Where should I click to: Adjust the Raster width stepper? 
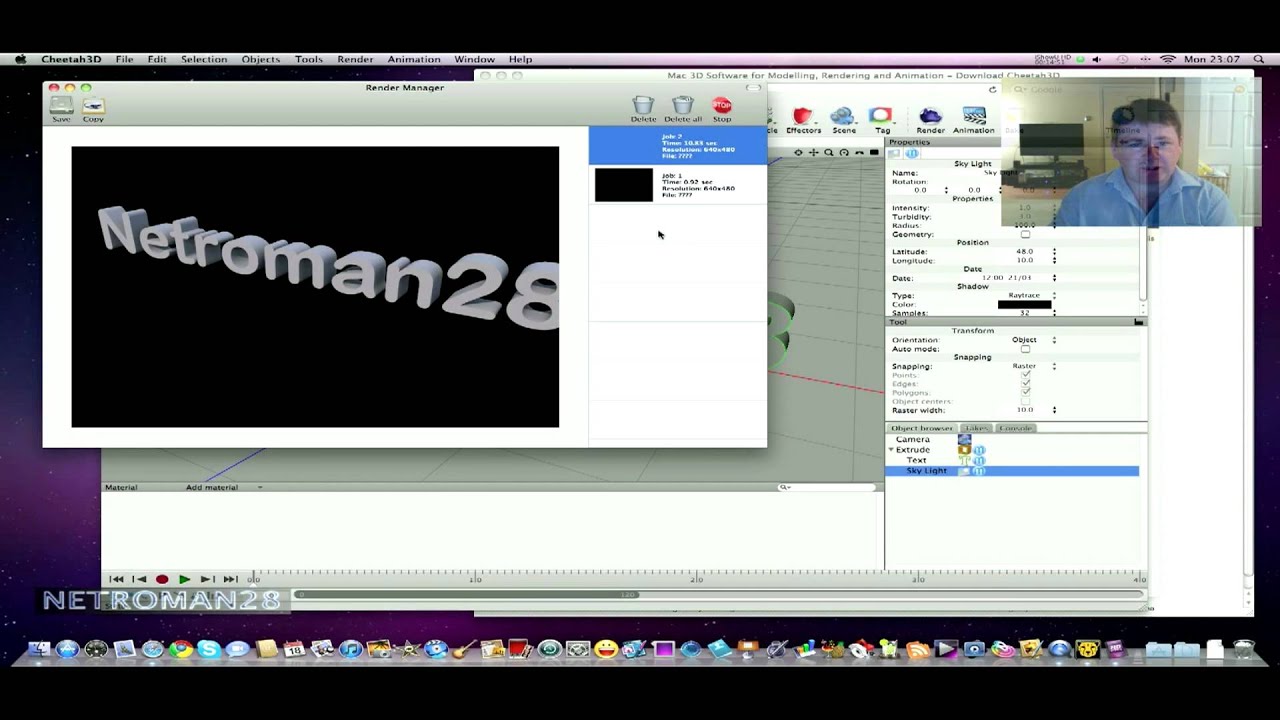(x=1054, y=410)
